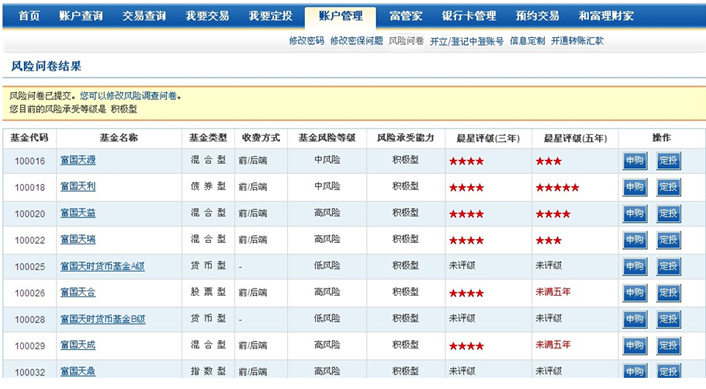
Task: Open 开通转账汇款 submenu item
Action: [x=577, y=41]
